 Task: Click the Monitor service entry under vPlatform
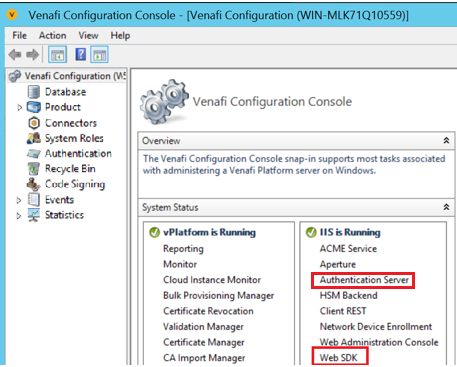180,264
